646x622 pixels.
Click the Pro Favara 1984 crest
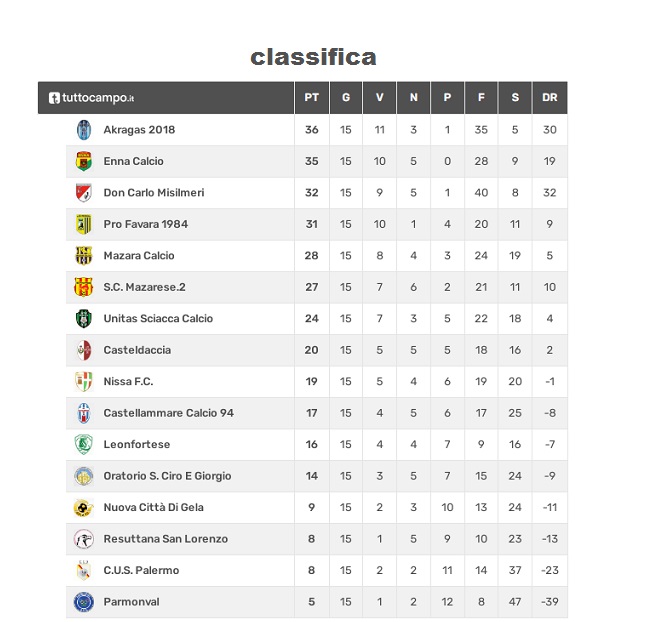(84, 224)
